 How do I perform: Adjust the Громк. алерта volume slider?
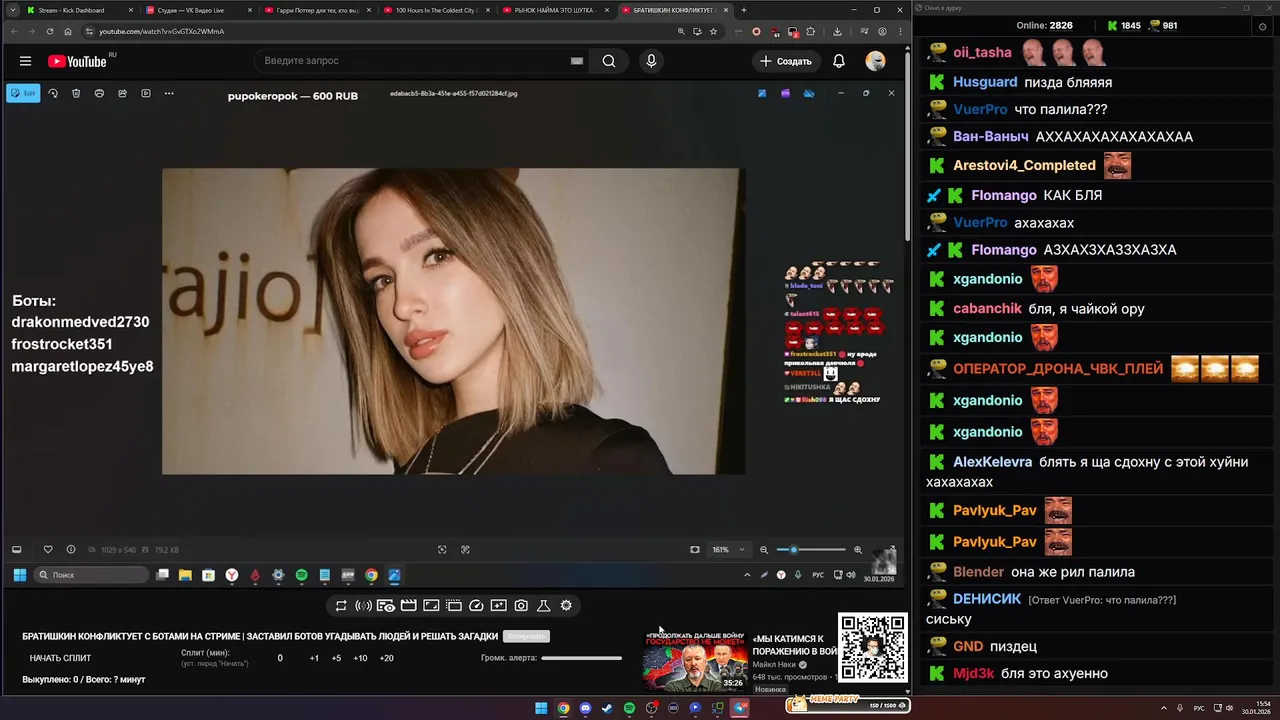click(581, 658)
